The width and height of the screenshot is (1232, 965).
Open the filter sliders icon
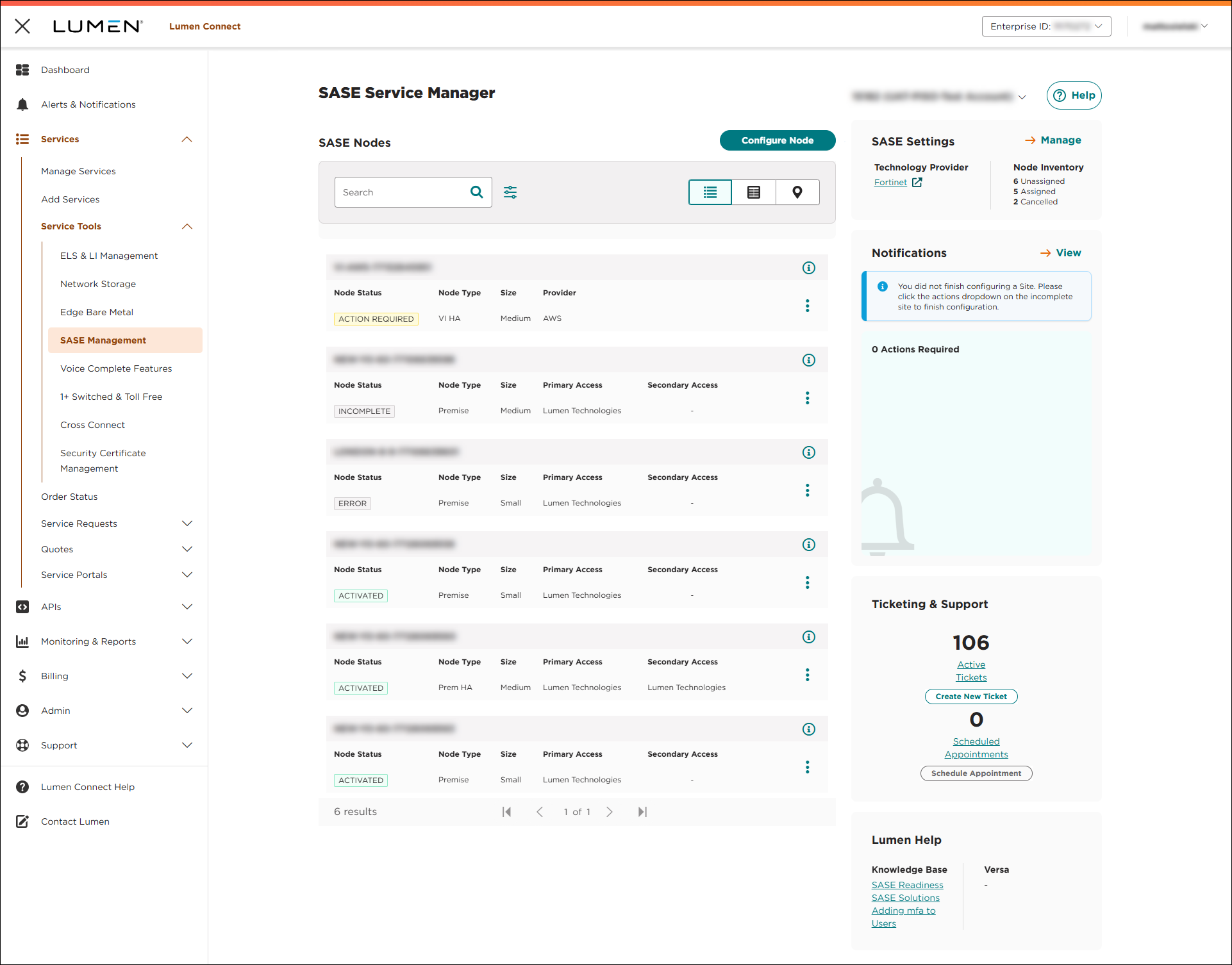click(x=510, y=192)
